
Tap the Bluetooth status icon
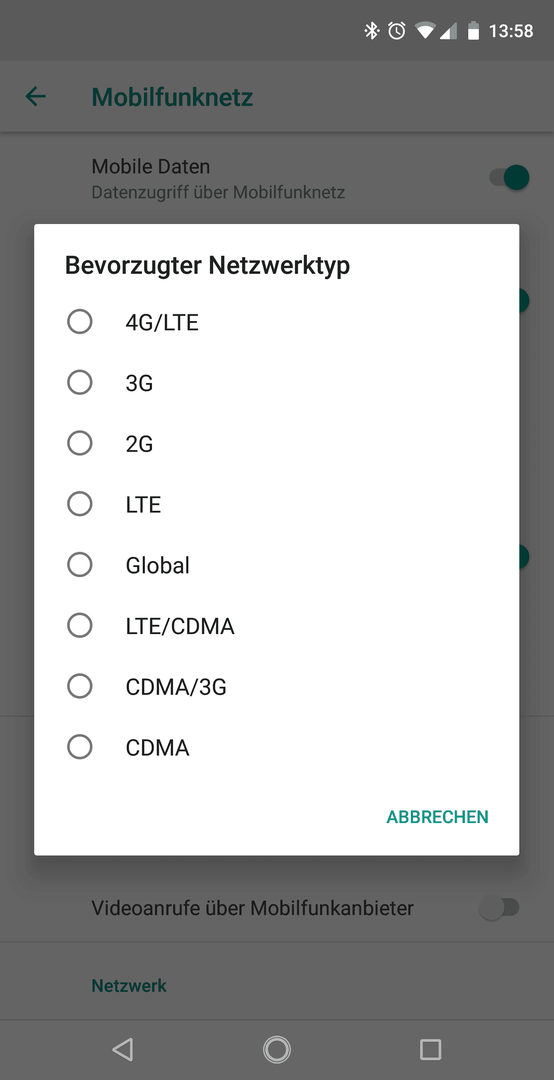[372, 30]
